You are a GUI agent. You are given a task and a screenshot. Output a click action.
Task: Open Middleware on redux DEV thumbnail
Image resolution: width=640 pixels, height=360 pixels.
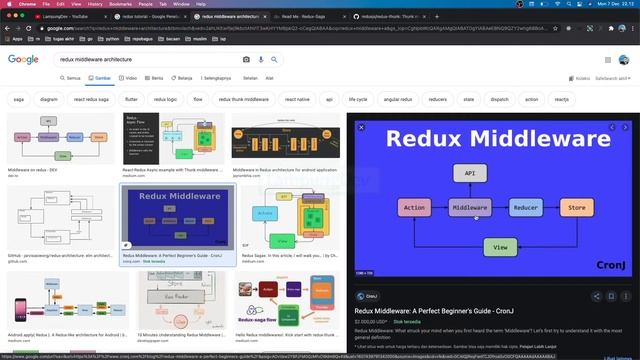(60, 139)
